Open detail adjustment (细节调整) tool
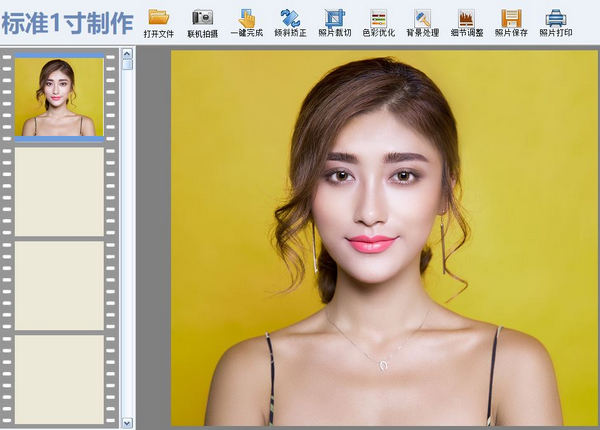This screenshot has height=430, width=600. click(466, 17)
